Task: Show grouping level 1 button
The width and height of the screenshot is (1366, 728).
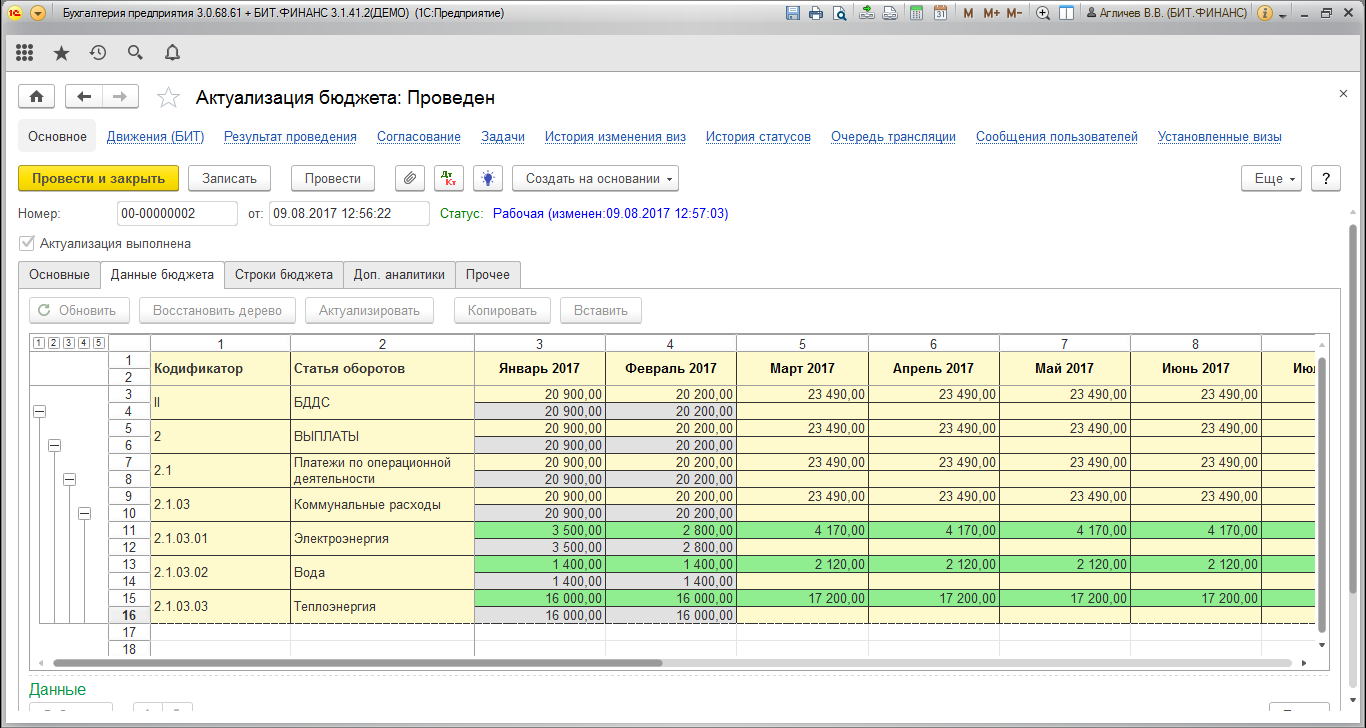Action: click(38, 342)
